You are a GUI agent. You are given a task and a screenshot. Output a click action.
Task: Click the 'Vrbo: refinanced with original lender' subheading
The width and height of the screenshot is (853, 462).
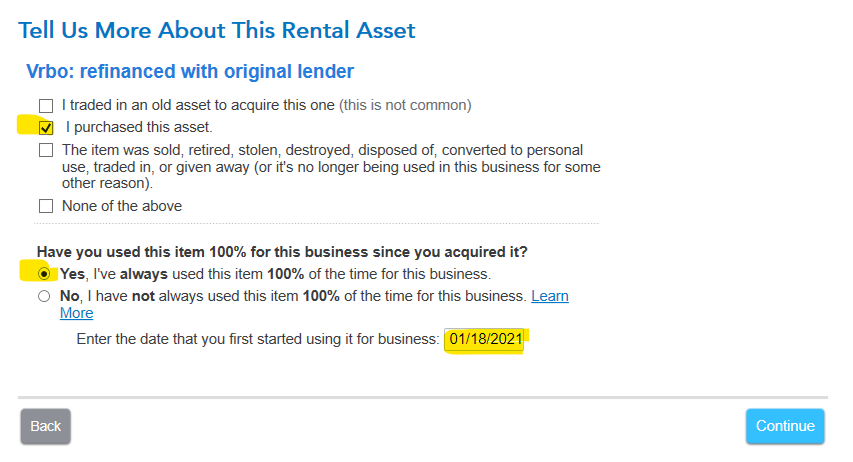(190, 71)
